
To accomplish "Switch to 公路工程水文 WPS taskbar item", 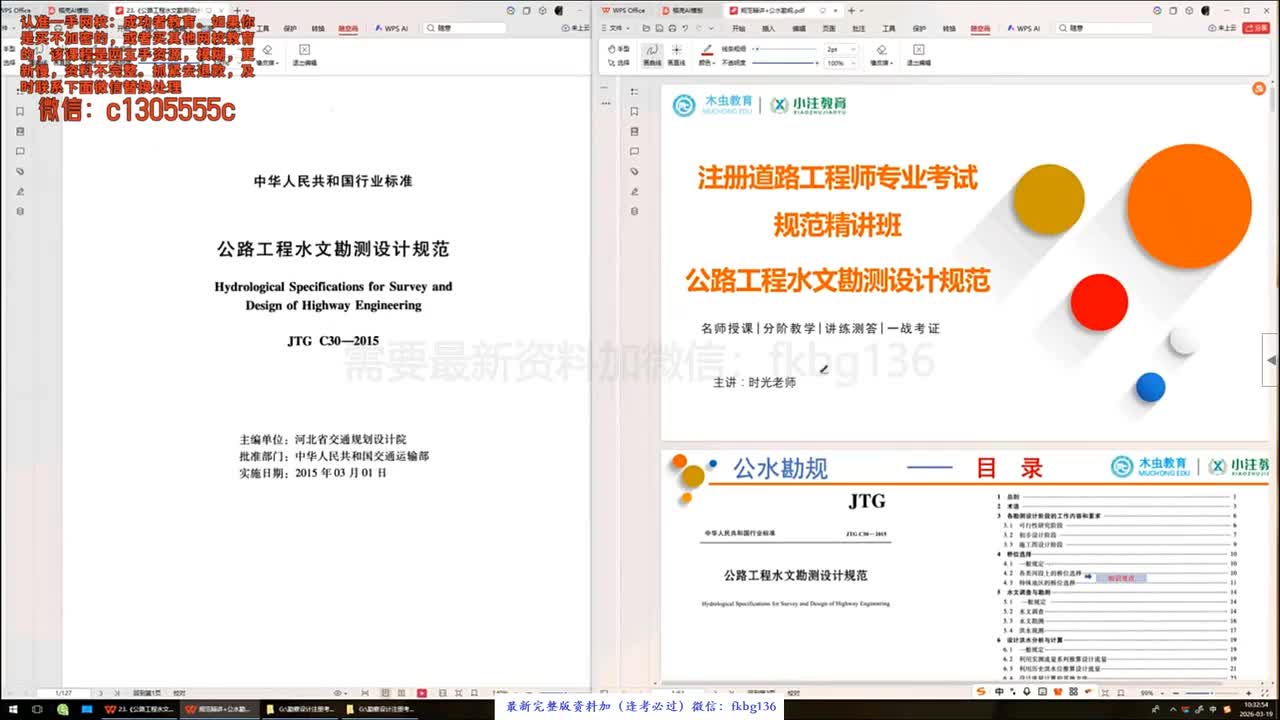I will tap(138, 709).
